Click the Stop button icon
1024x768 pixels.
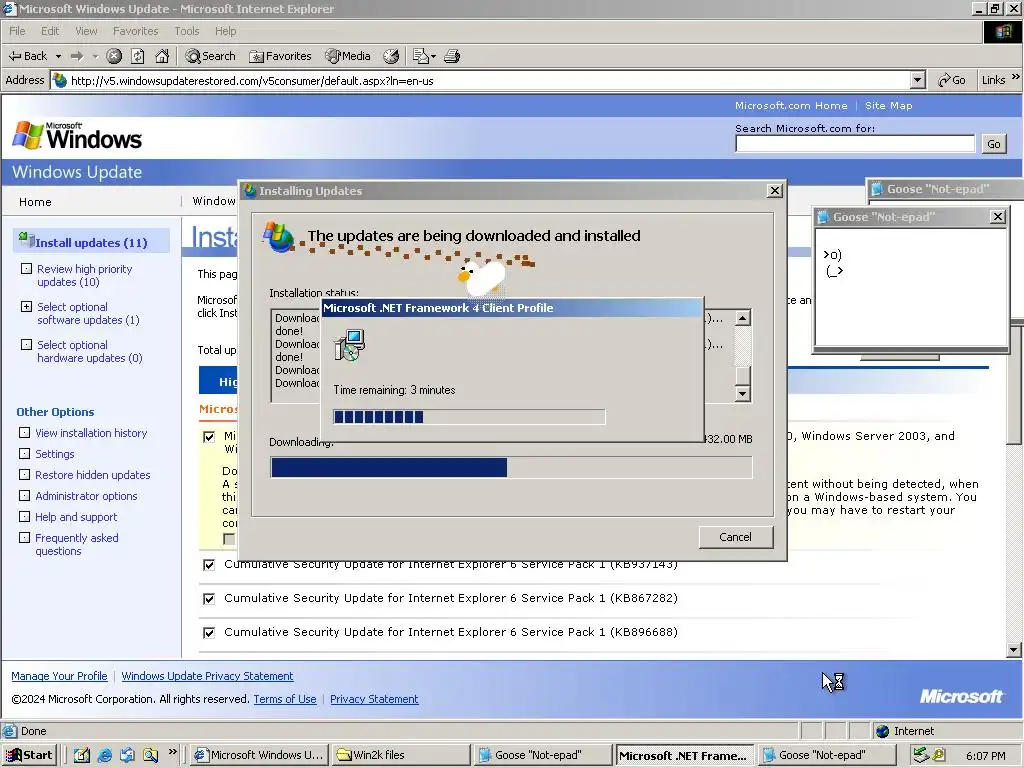114,56
